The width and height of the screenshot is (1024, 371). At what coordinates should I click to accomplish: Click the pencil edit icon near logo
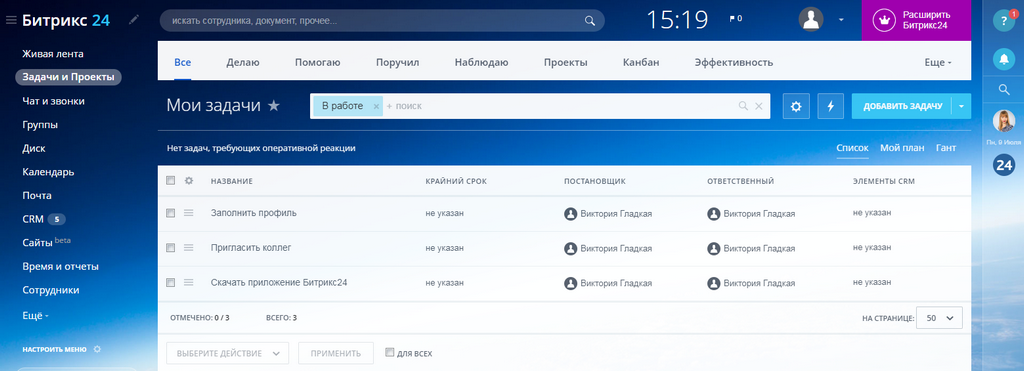pos(134,20)
